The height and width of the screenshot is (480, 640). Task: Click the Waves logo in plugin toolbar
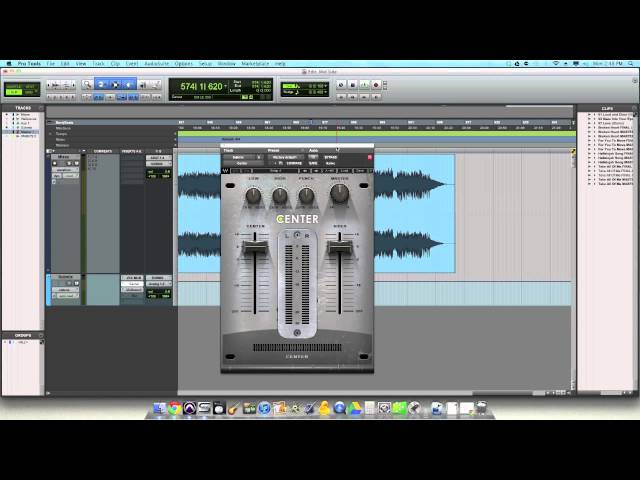pos(225,171)
